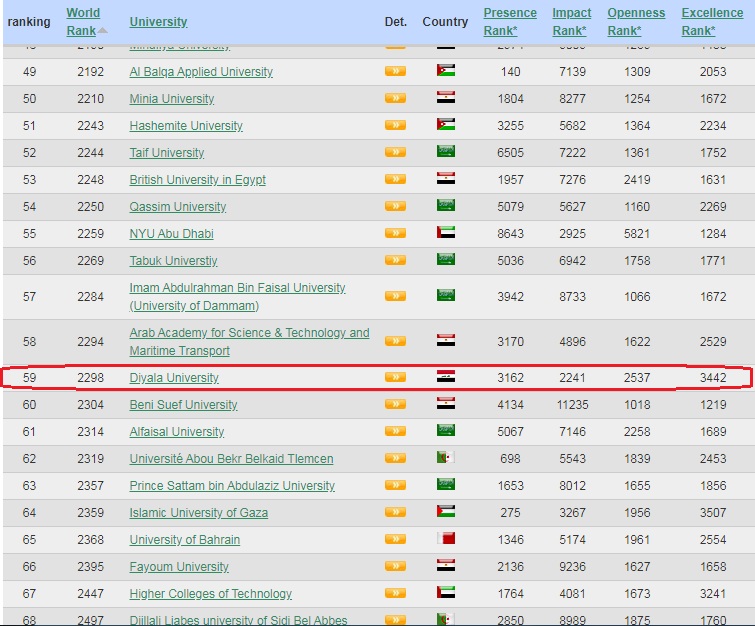The image size is (755, 626).
Task: Toggle the sort arrow beside World Rank
Action: click(102, 31)
